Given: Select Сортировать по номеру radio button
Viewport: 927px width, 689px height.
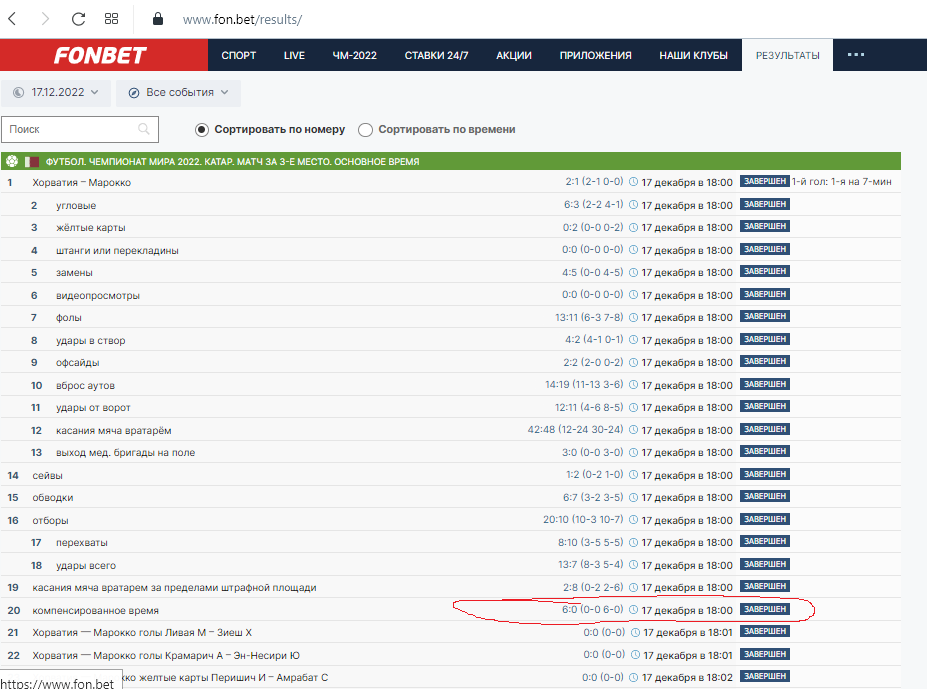Looking at the screenshot, I should click(201, 130).
